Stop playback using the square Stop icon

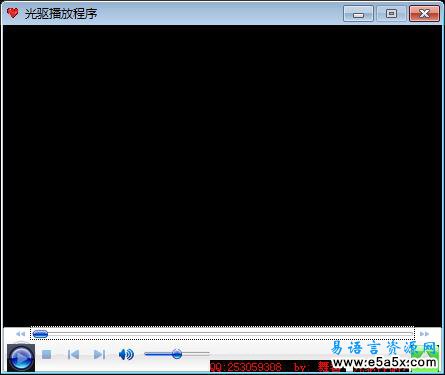coord(46,354)
